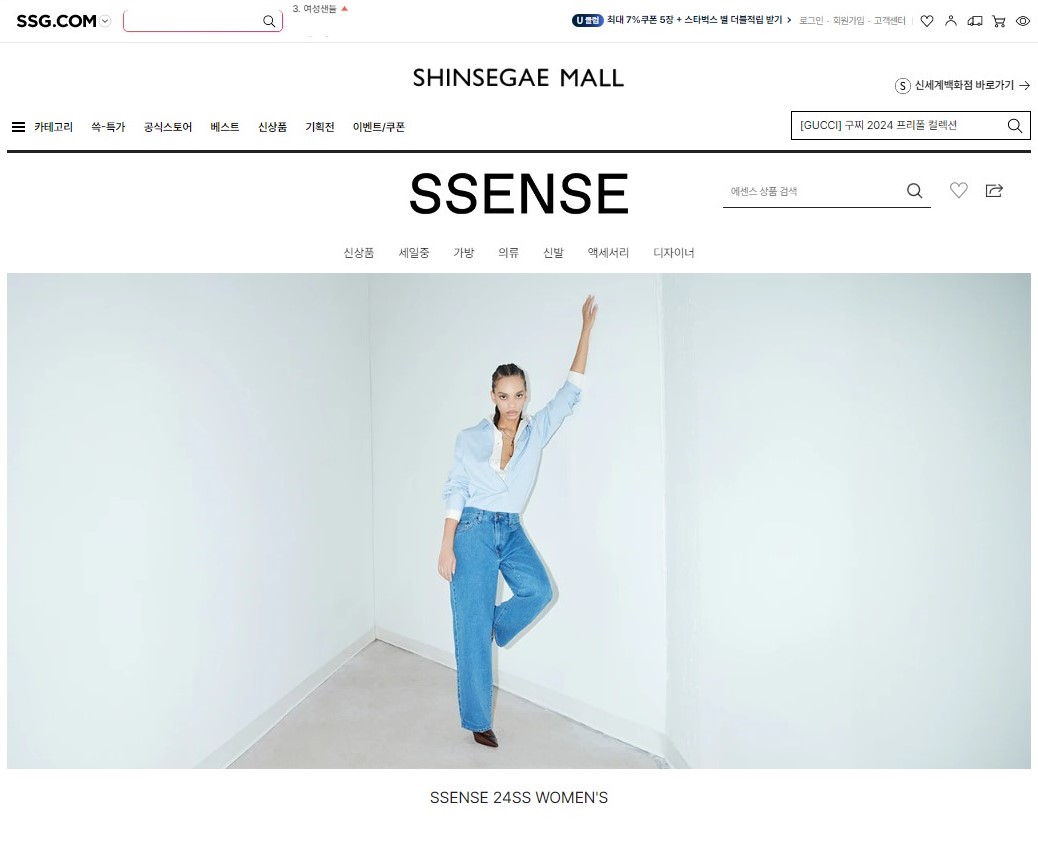The width and height of the screenshot is (1038, 851).
Task: Click the heart wishlist icon in top bar
Action: pos(927,21)
